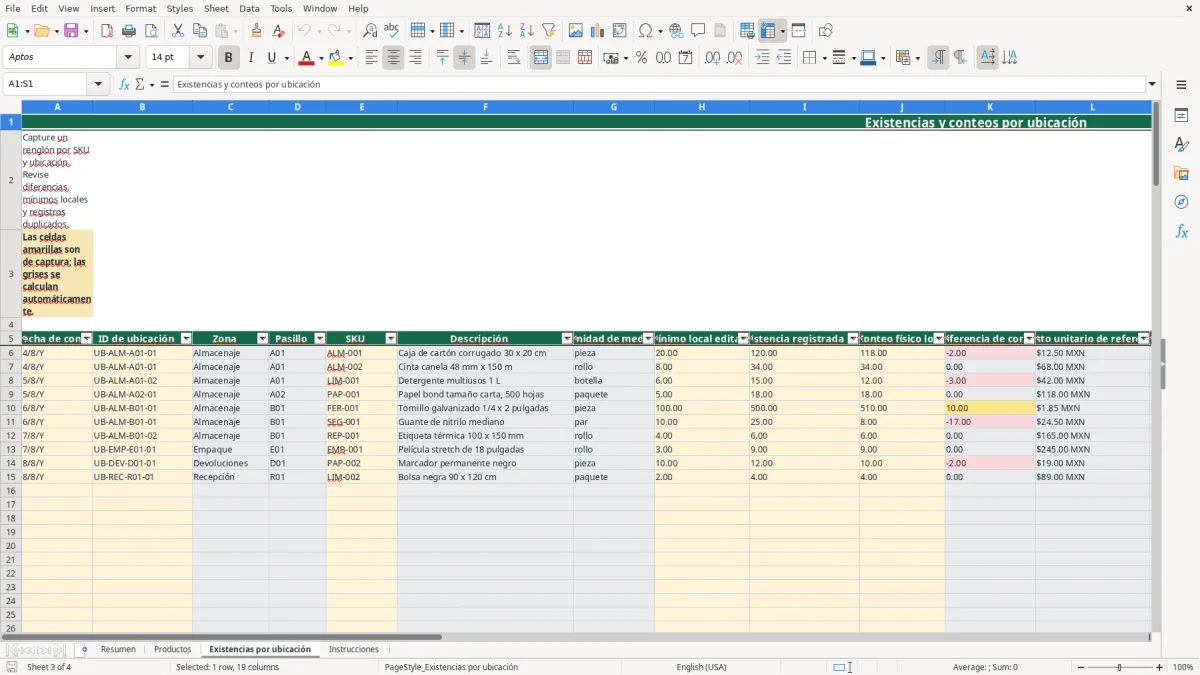Adjust the zoom slider in status bar
This screenshot has height=675, width=1200.
point(1119,667)
